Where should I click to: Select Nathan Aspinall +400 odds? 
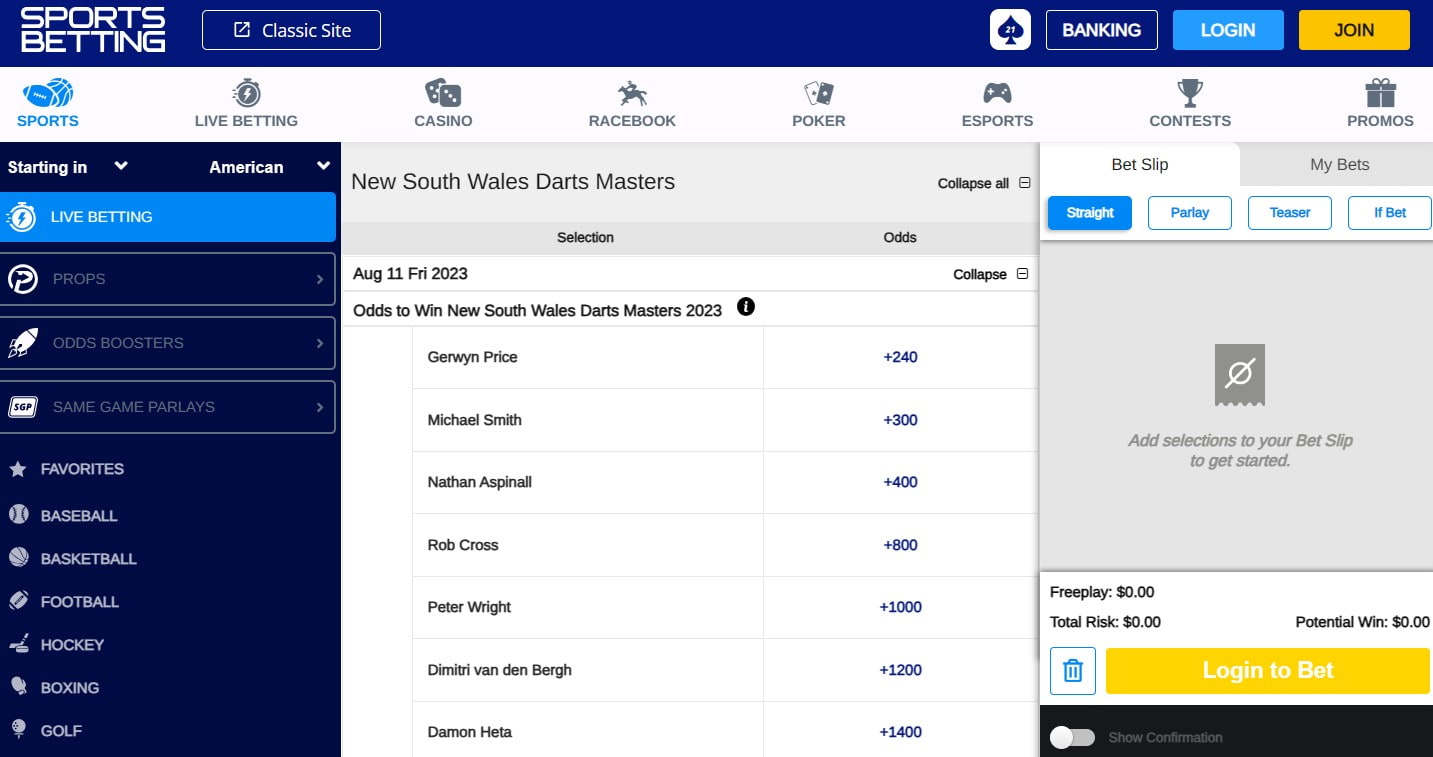point(900,482)
